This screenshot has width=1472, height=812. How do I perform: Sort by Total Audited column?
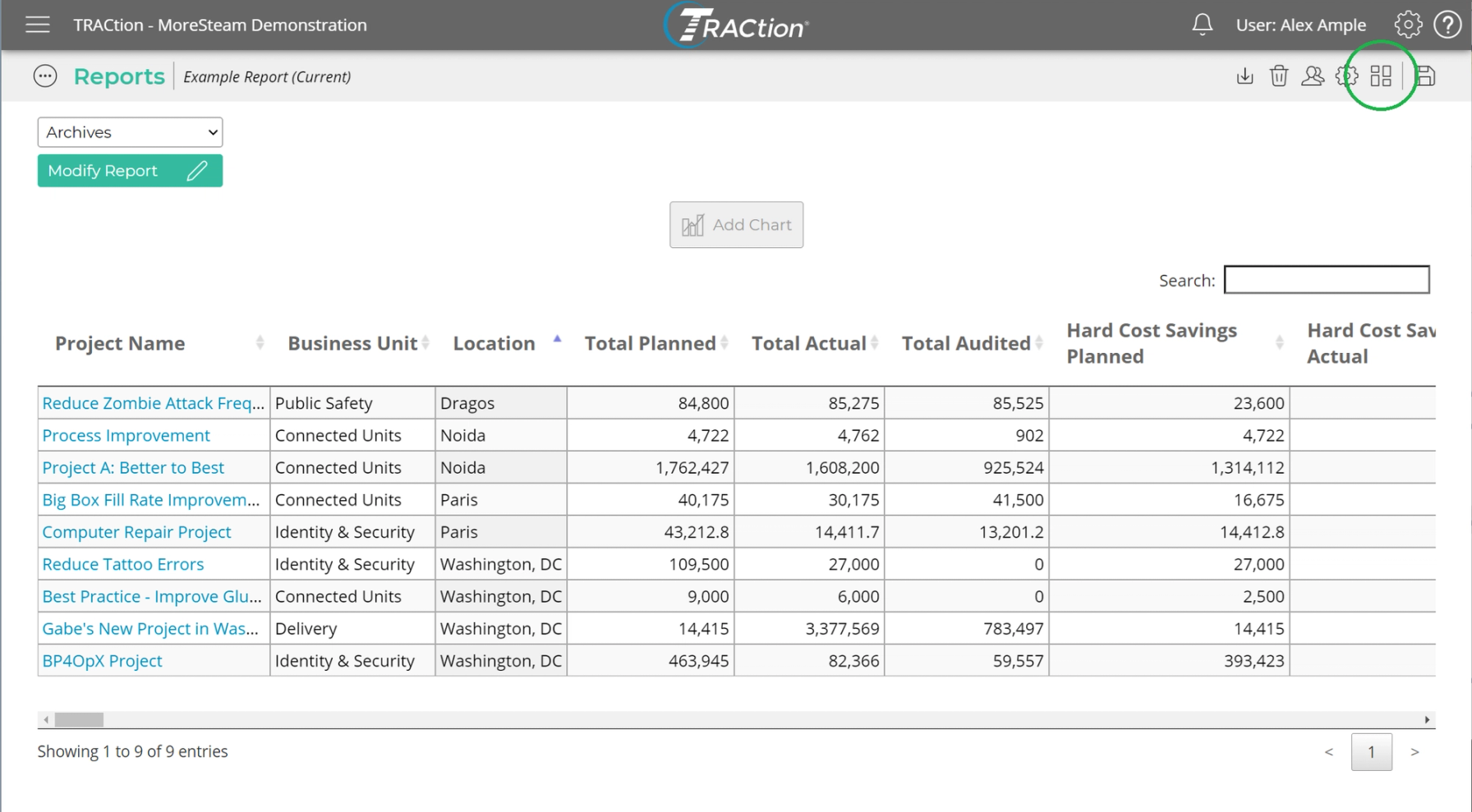point(967,343)
